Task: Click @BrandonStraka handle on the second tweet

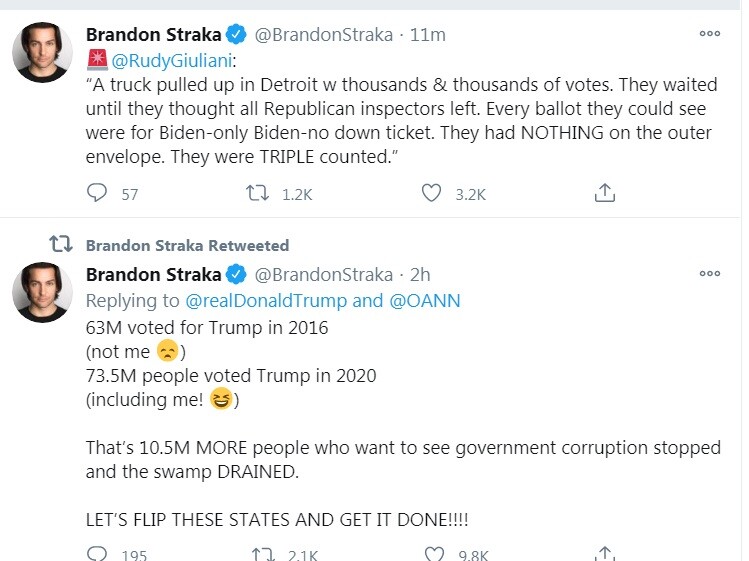Action: (324, 274)
